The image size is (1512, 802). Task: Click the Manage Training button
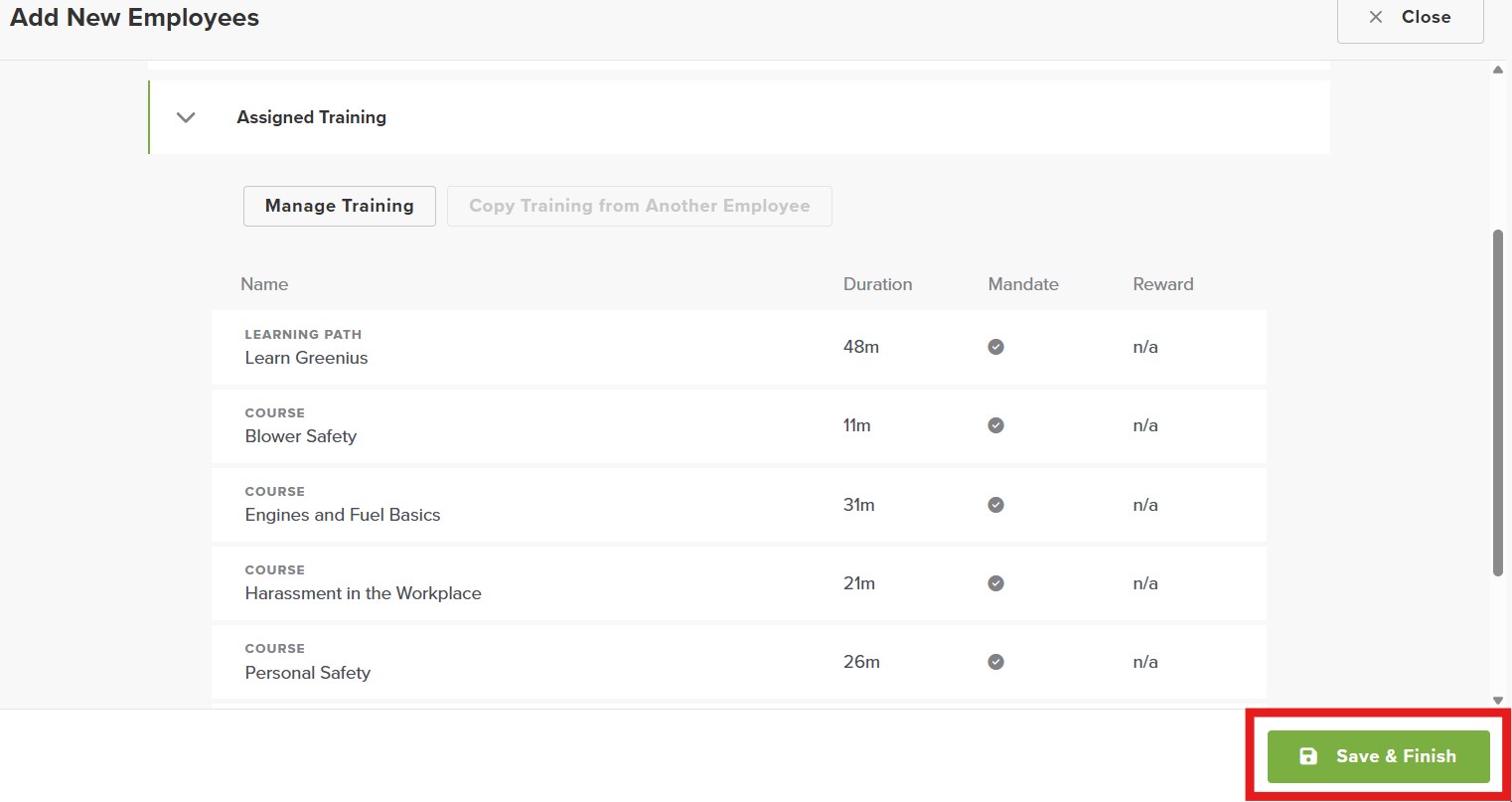340,206
